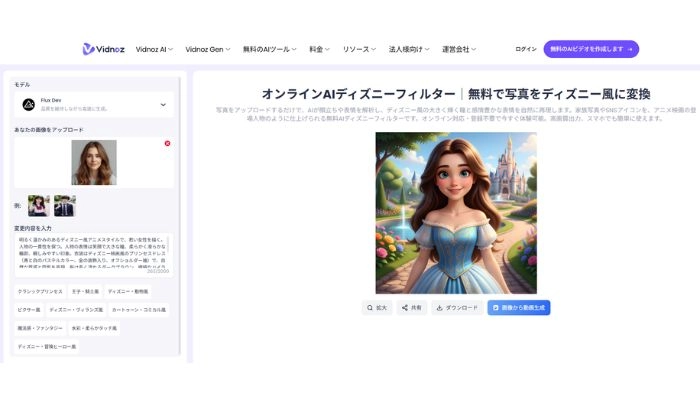Click the uploaded woman portrait photo

tap(94, 162)
